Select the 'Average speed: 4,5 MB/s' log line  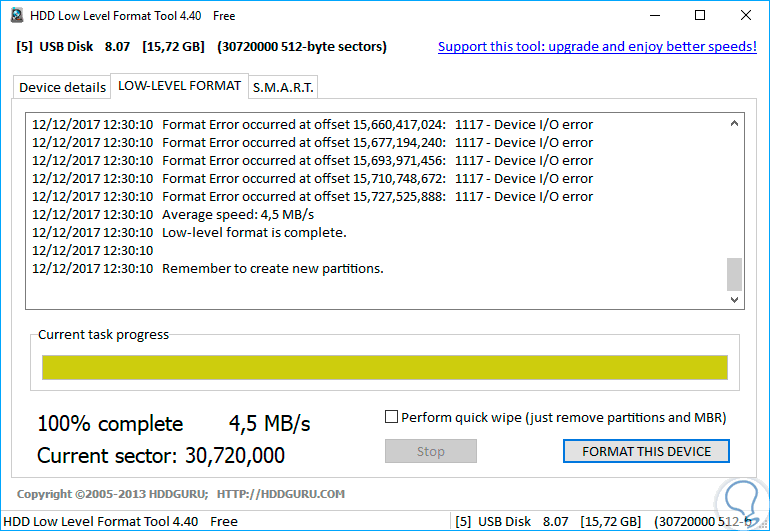pyautogui.click(x=238, y=215)
